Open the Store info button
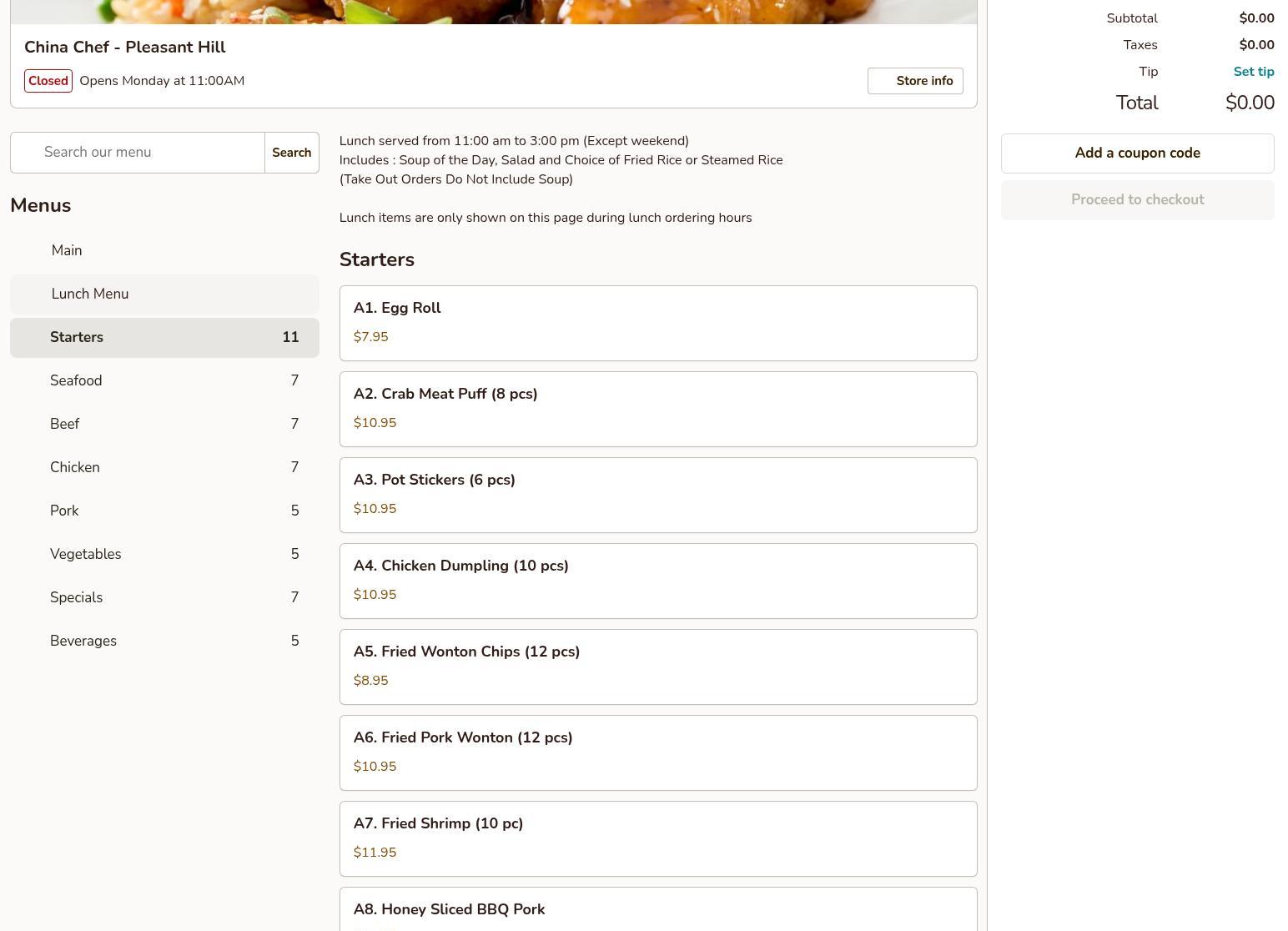1288x931 pixels. [x=915, y=81]
